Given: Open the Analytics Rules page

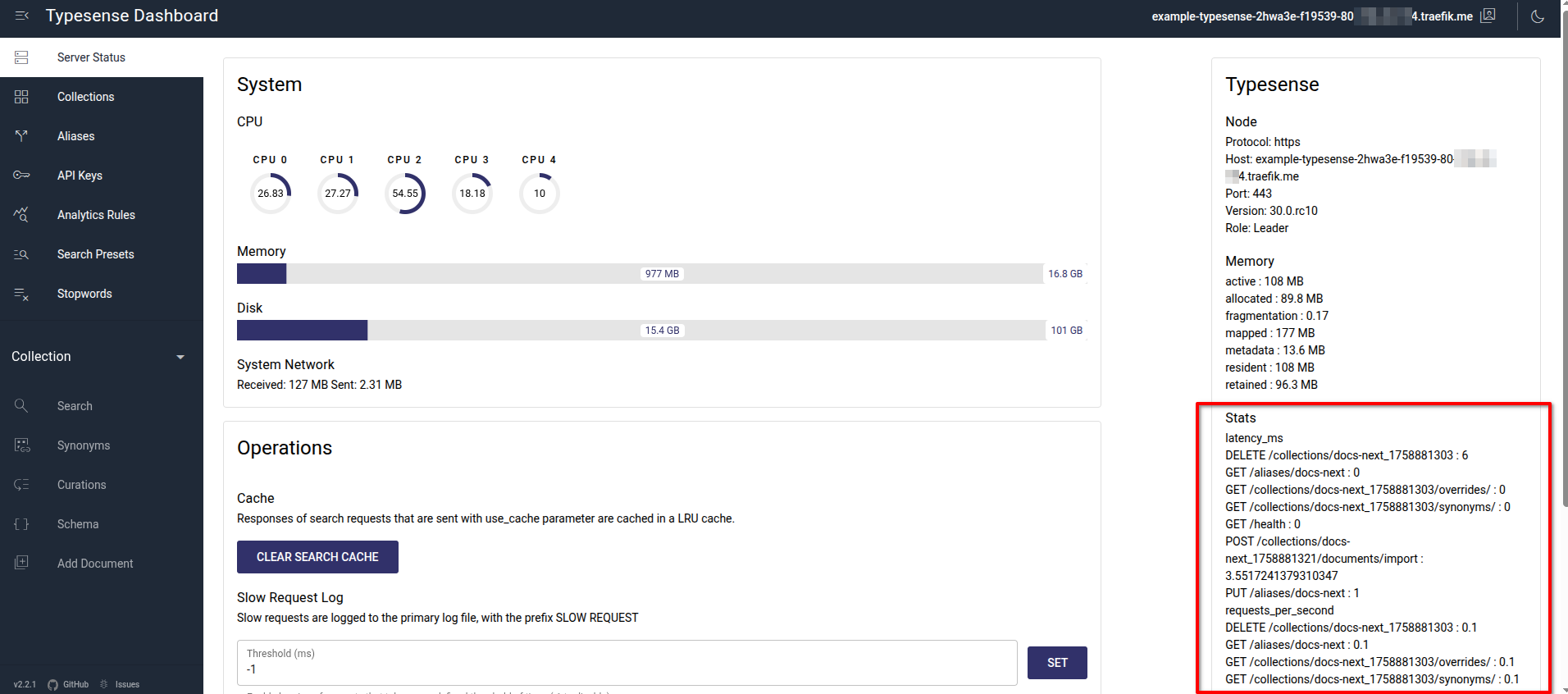Looking at the screenshot, I should 95,215.
